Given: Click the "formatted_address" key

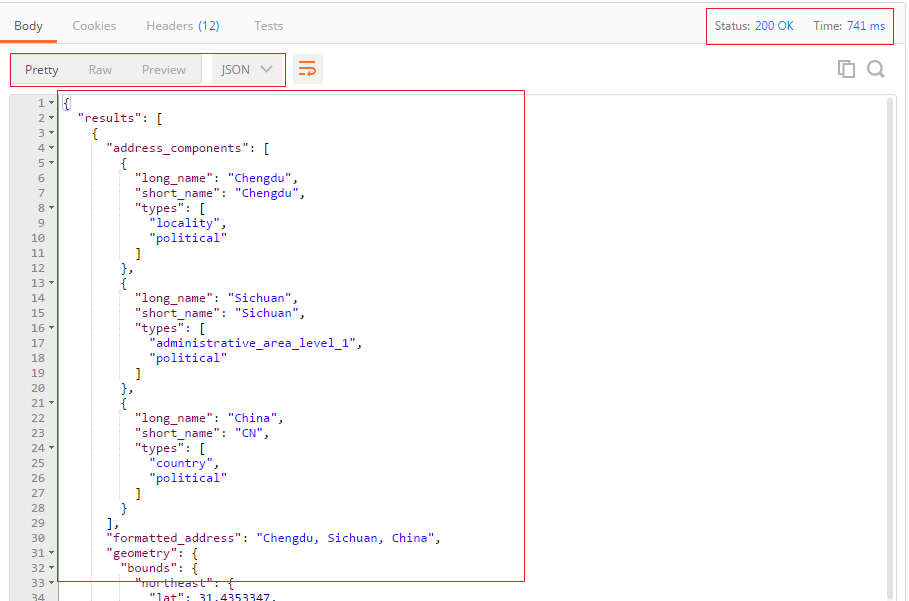Looking at the screenshot, I should [x=173, y=538].
